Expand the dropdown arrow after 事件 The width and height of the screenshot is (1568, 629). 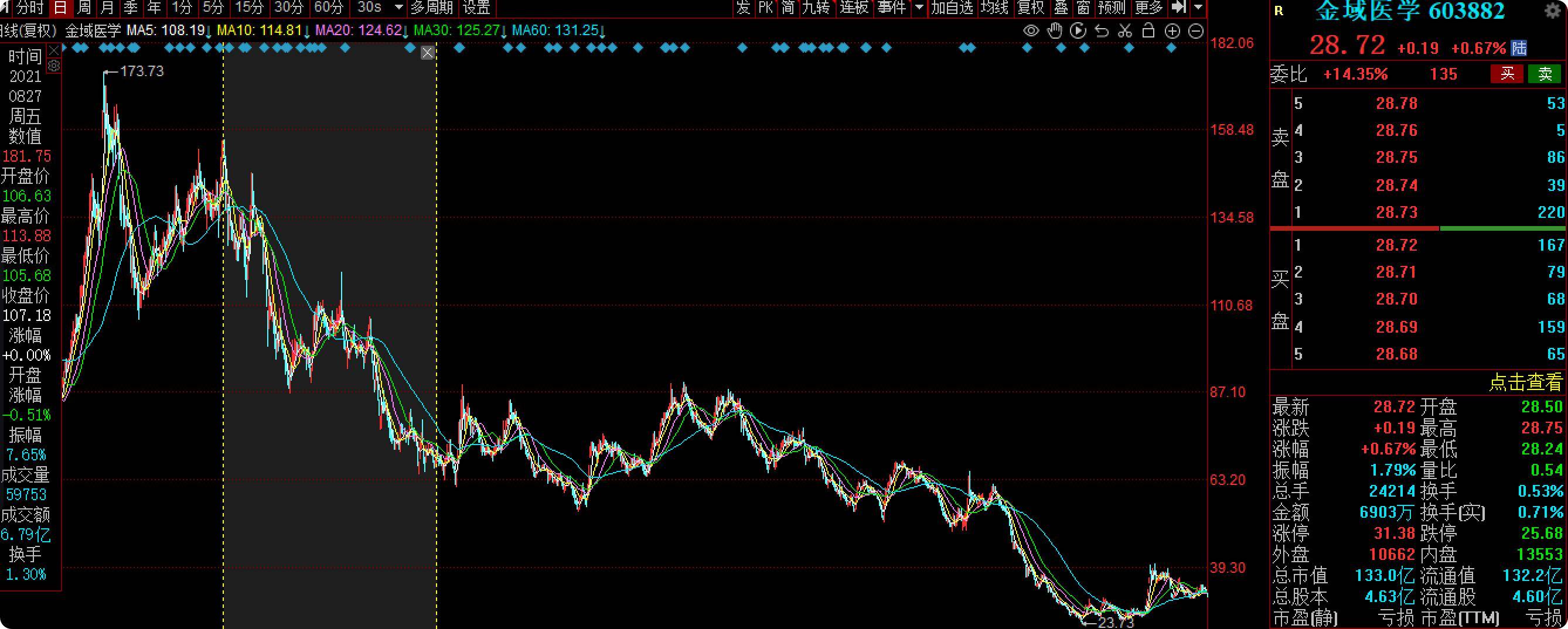coord(919,8)
